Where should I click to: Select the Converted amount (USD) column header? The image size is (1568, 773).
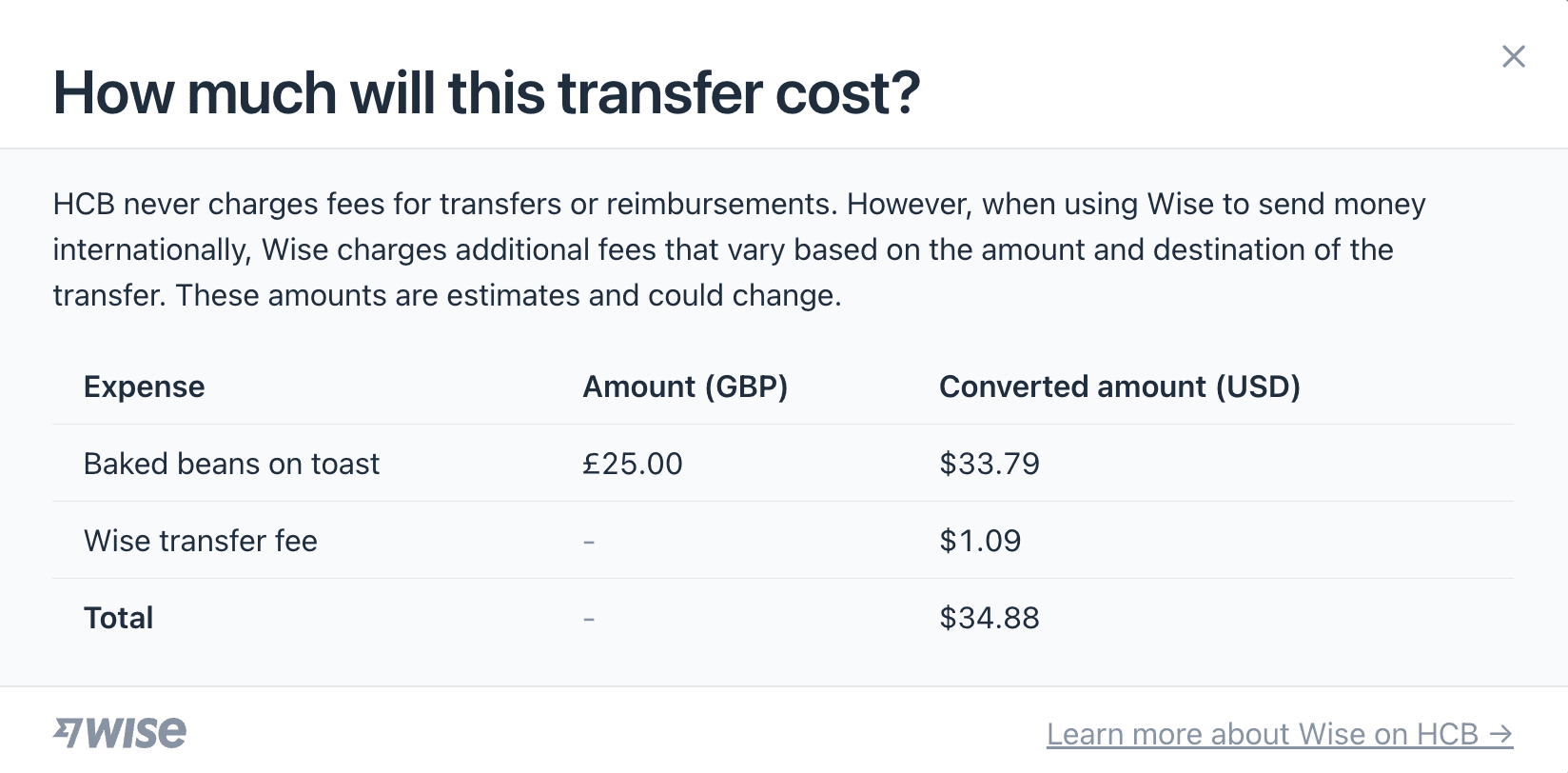(x=1119, y=386)
